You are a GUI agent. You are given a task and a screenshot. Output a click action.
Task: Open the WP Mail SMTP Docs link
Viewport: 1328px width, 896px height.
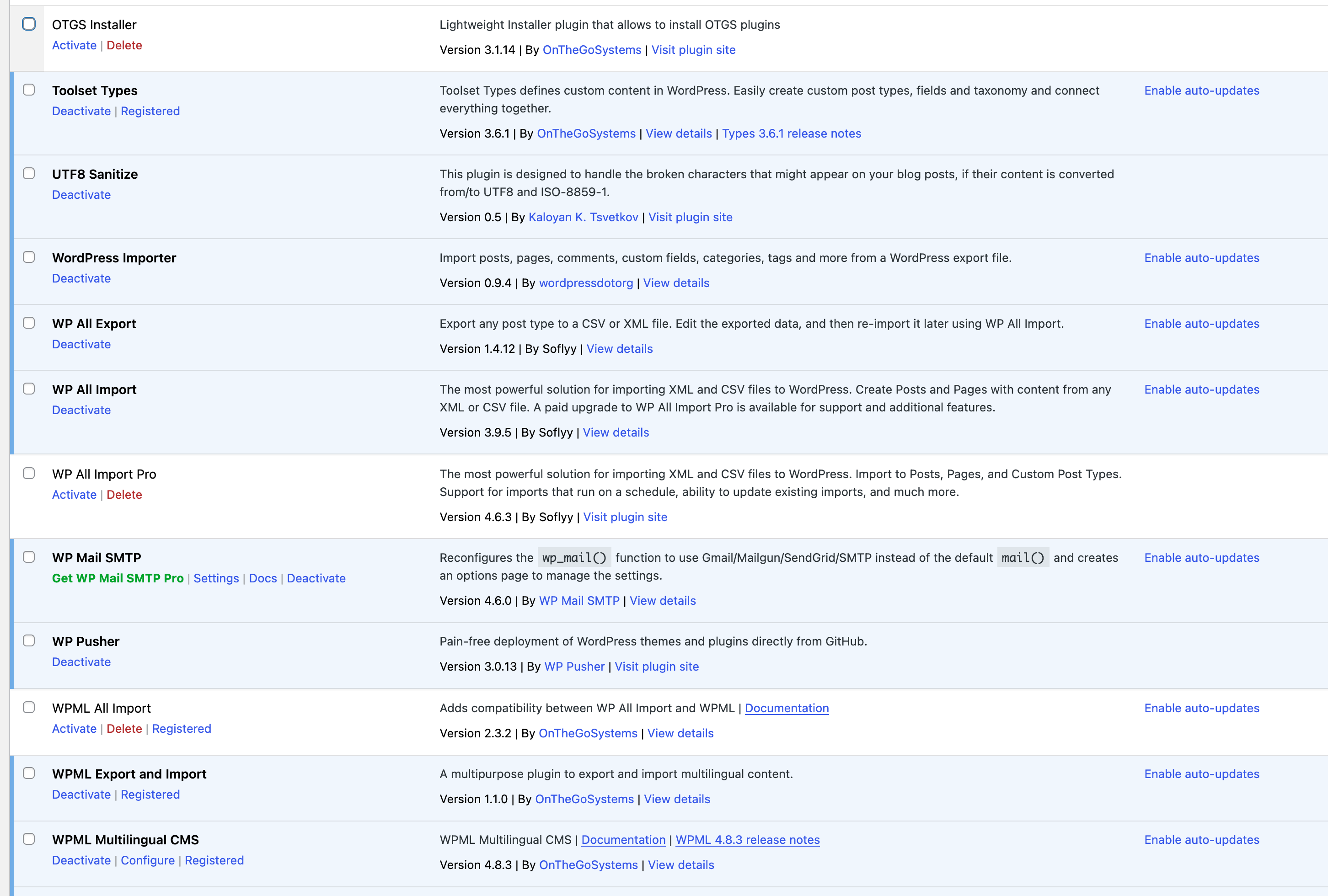[263, 578]
